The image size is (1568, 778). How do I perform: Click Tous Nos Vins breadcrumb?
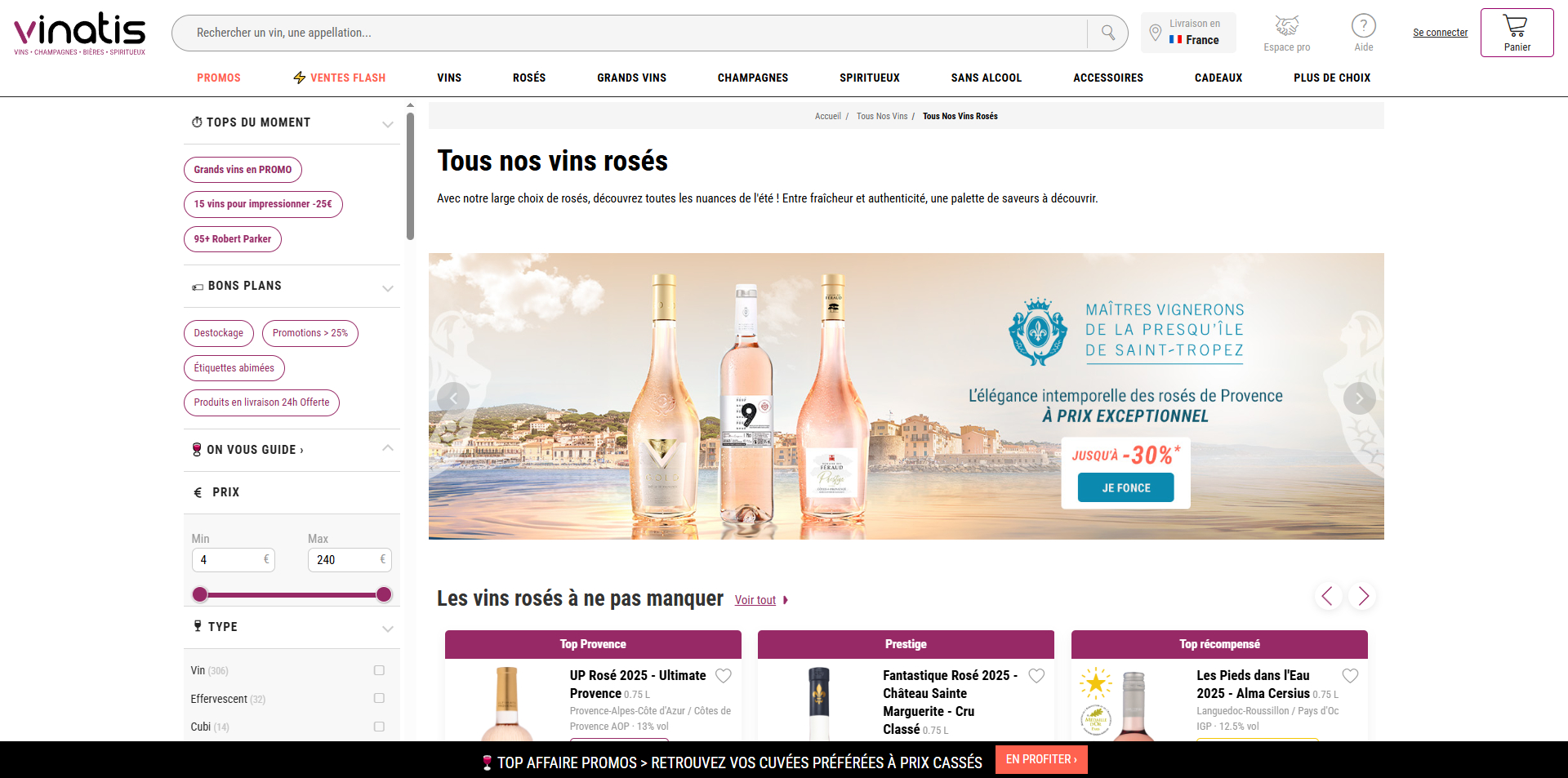(x=882, y=116)
